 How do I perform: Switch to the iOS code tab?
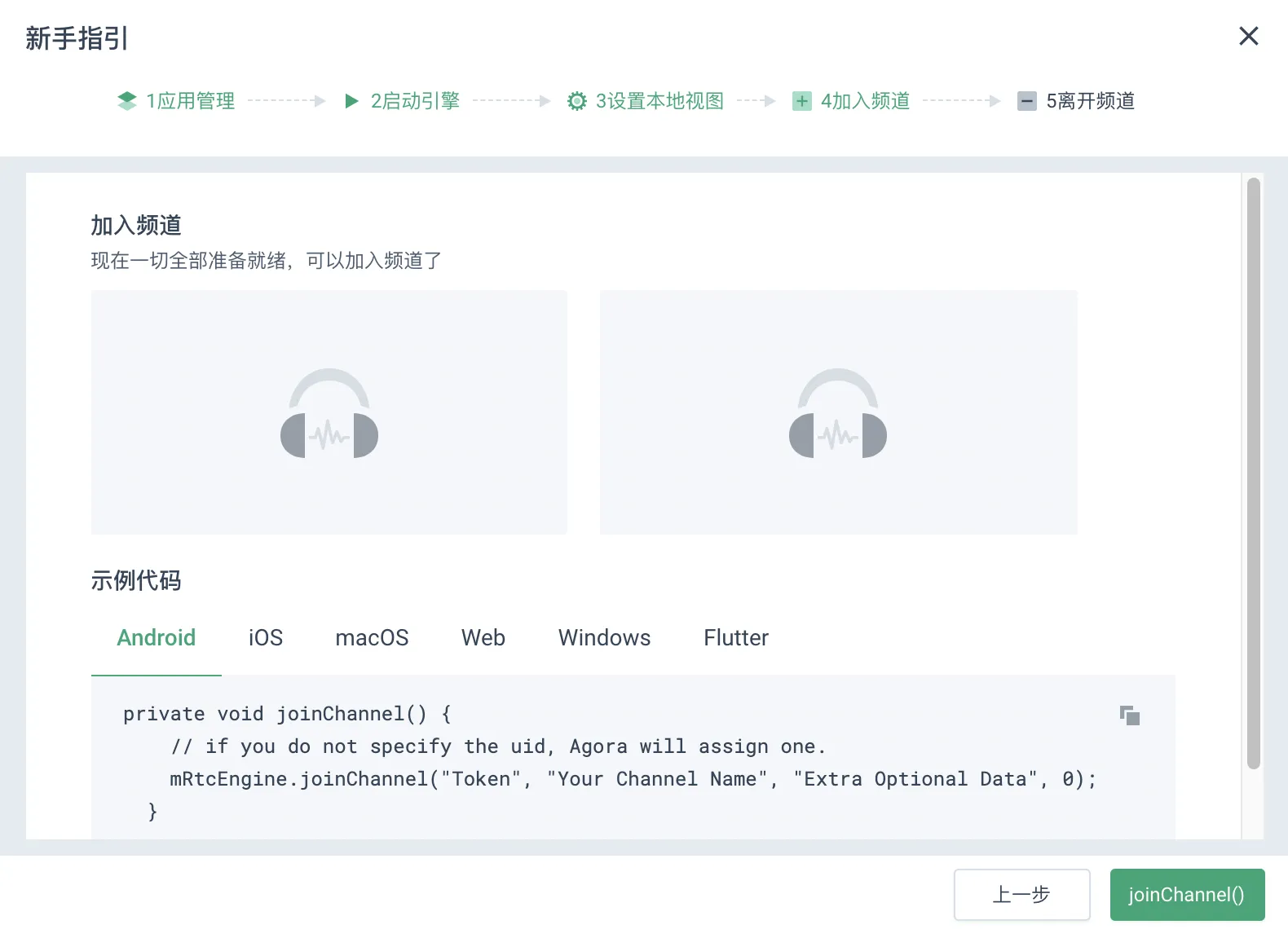pyautogui.click(x=266, y=637)
